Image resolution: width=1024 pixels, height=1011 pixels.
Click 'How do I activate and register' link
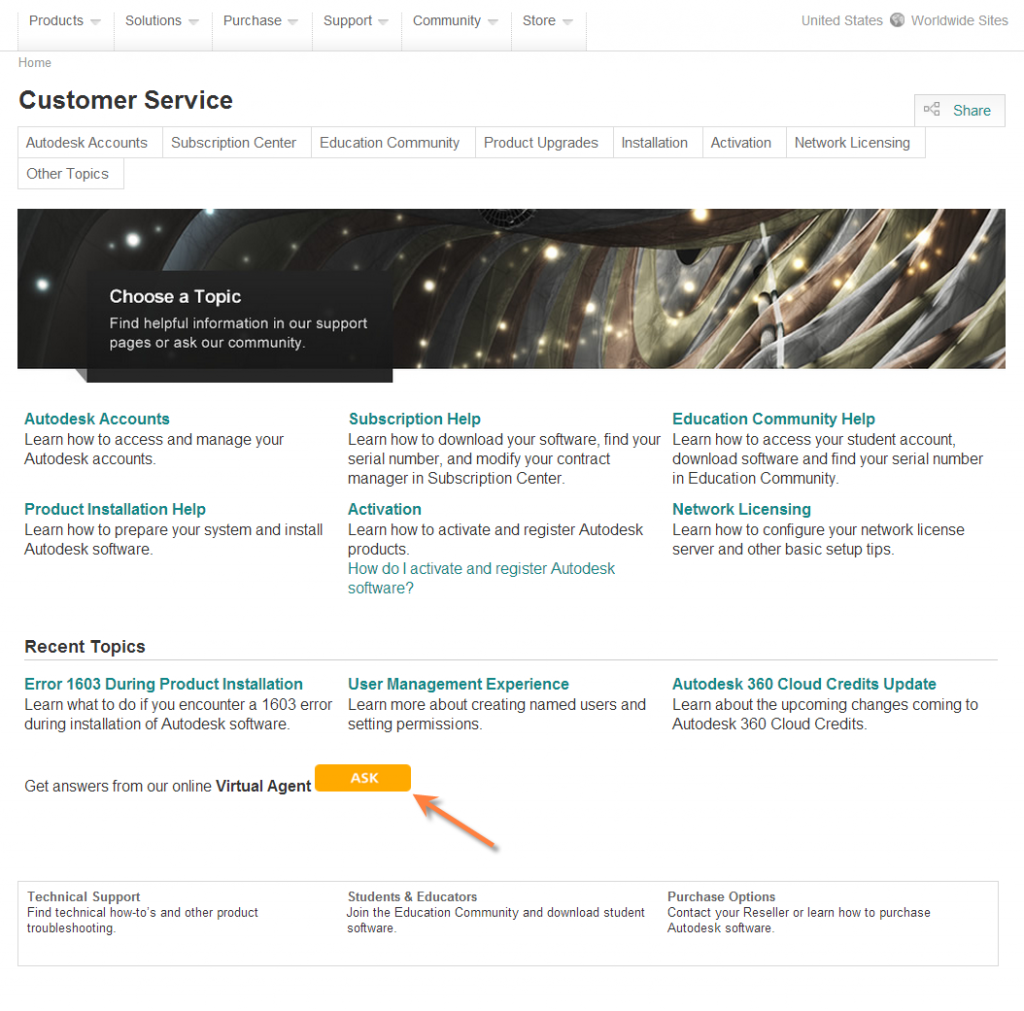tap(481, 578)
